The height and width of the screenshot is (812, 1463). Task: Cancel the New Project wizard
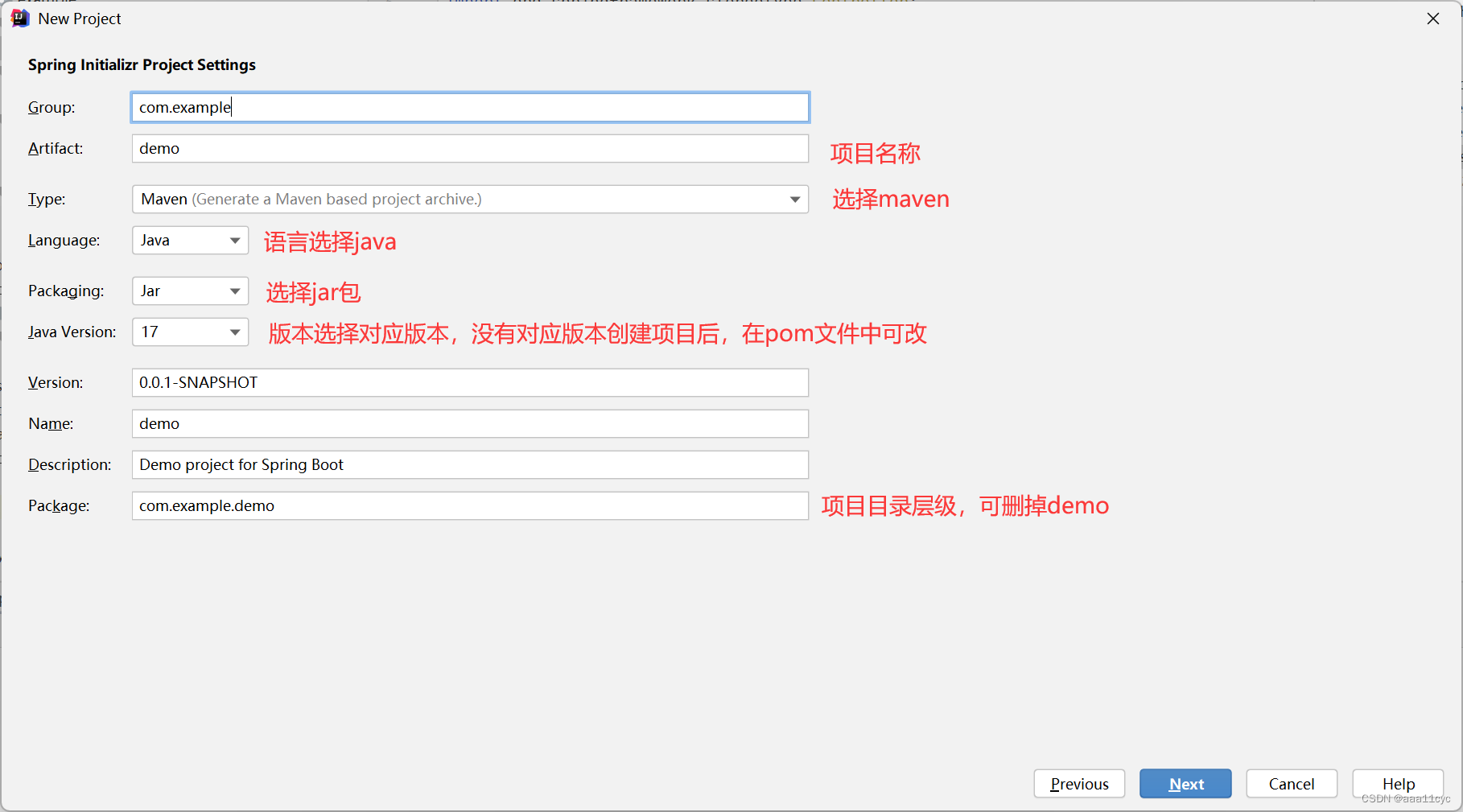1292,784
